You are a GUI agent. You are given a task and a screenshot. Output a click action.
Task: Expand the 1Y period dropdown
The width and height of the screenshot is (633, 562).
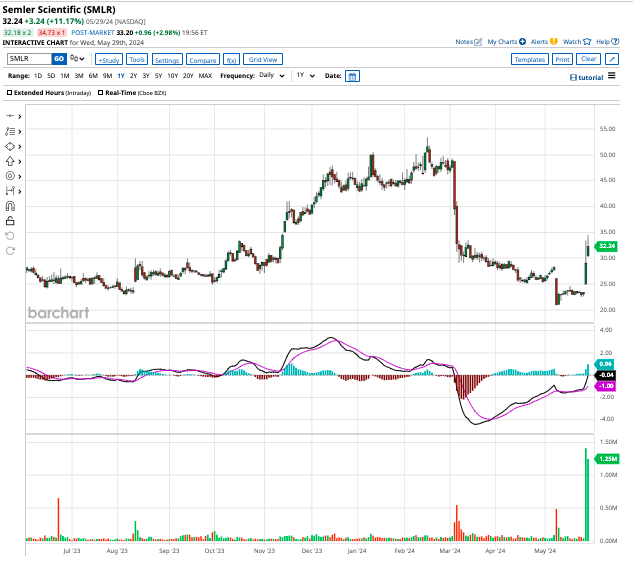pos(305,76)
